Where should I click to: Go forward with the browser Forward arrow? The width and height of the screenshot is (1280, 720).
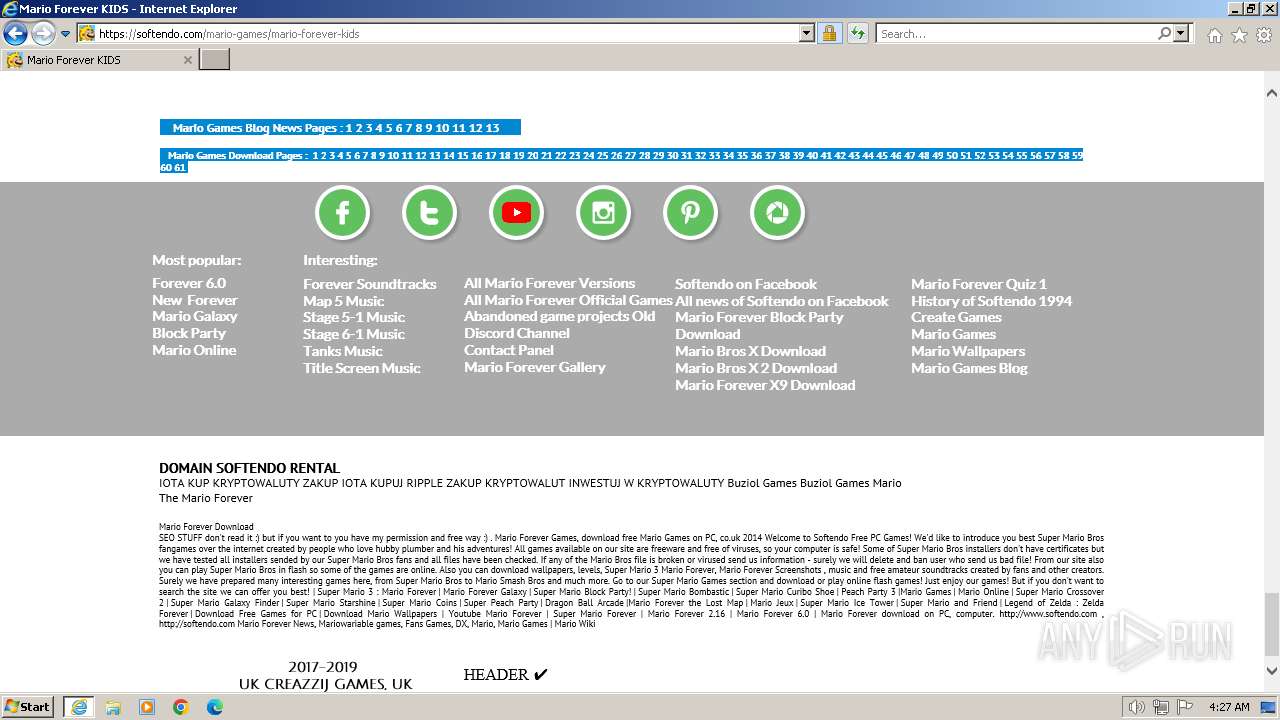pyautogui.click(x=43, y=33)
